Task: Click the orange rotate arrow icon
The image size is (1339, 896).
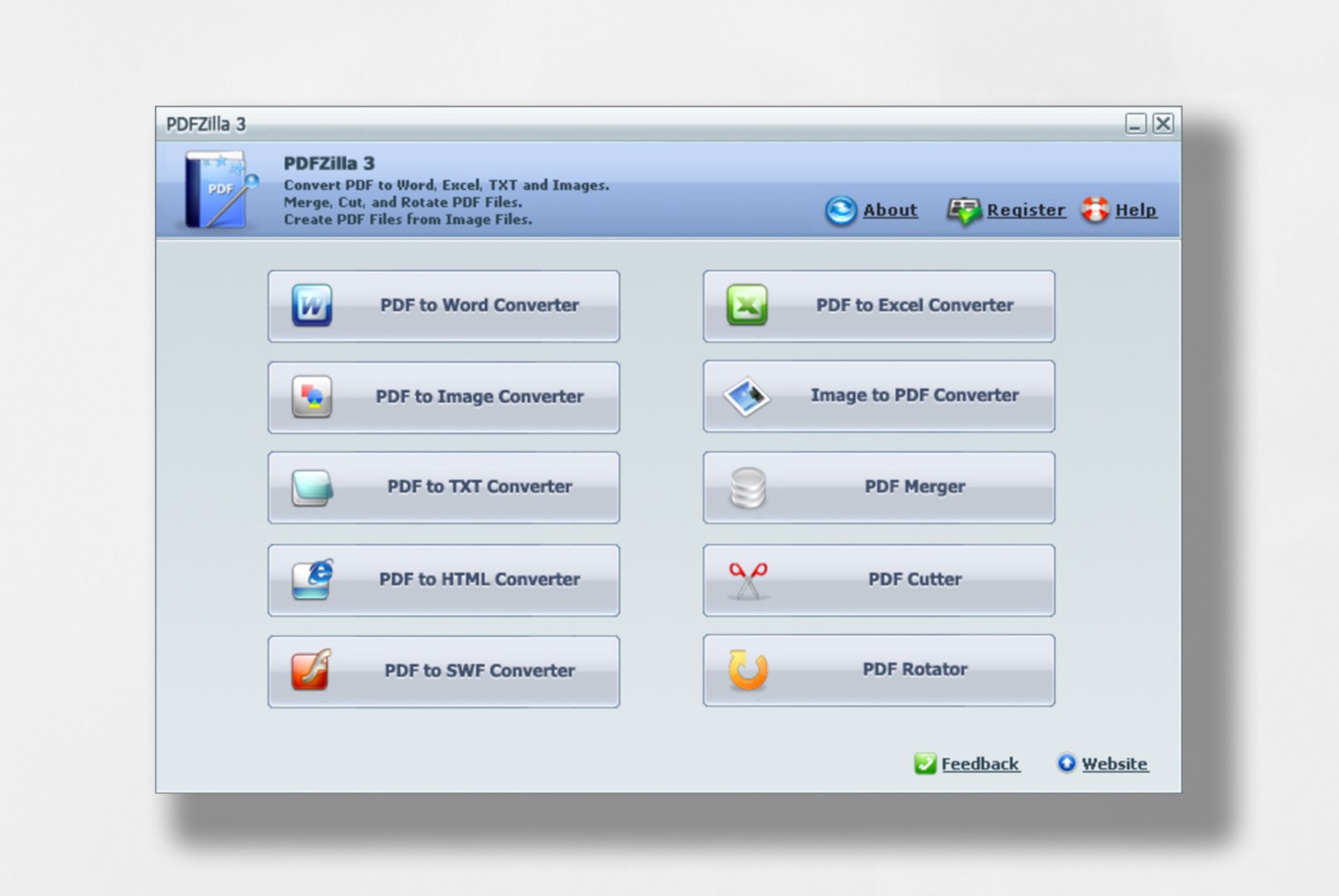Action: tap(747, 670)
